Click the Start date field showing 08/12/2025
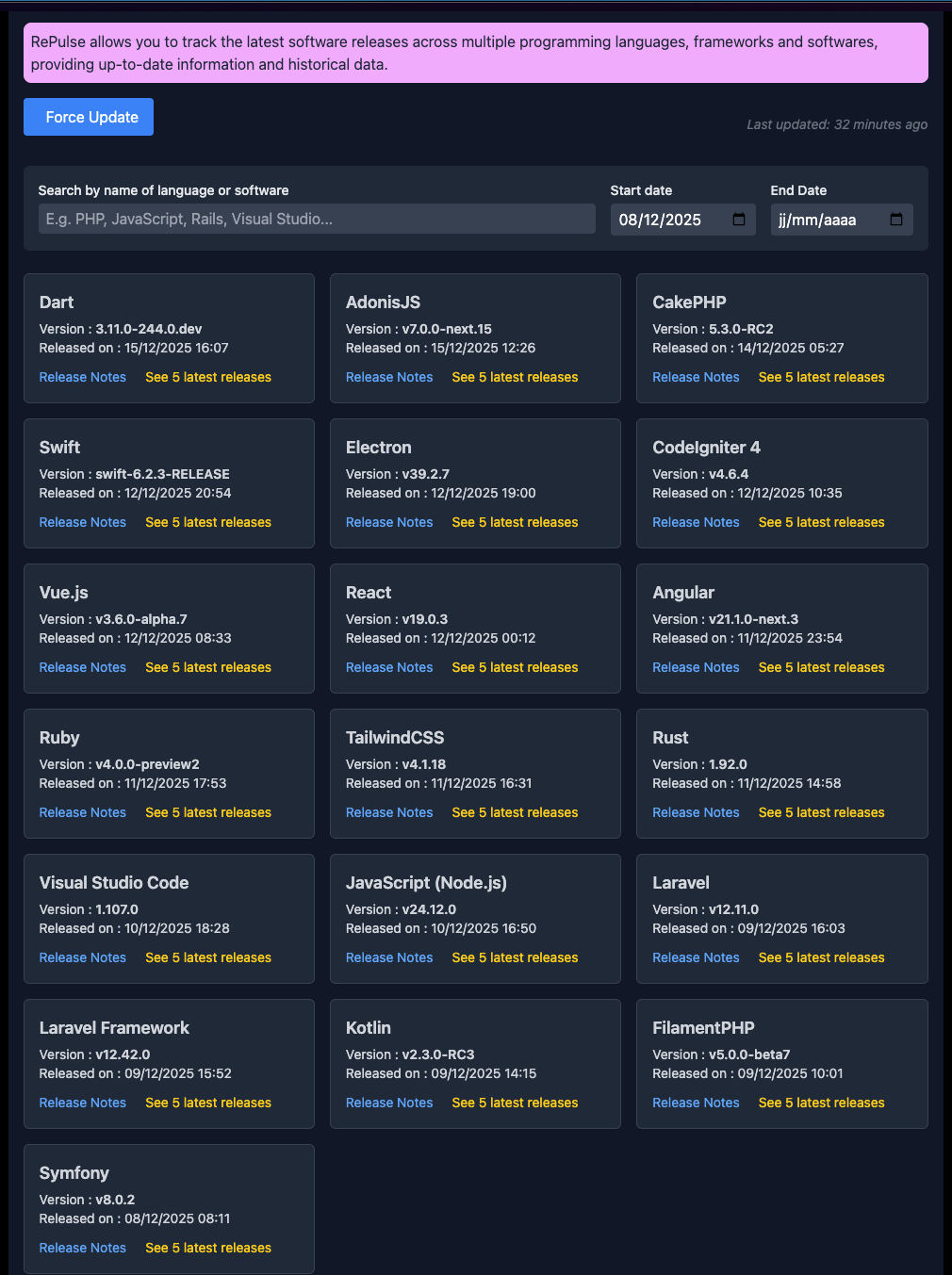Screen dimensions: 952x1275 [x=682, y=220]
